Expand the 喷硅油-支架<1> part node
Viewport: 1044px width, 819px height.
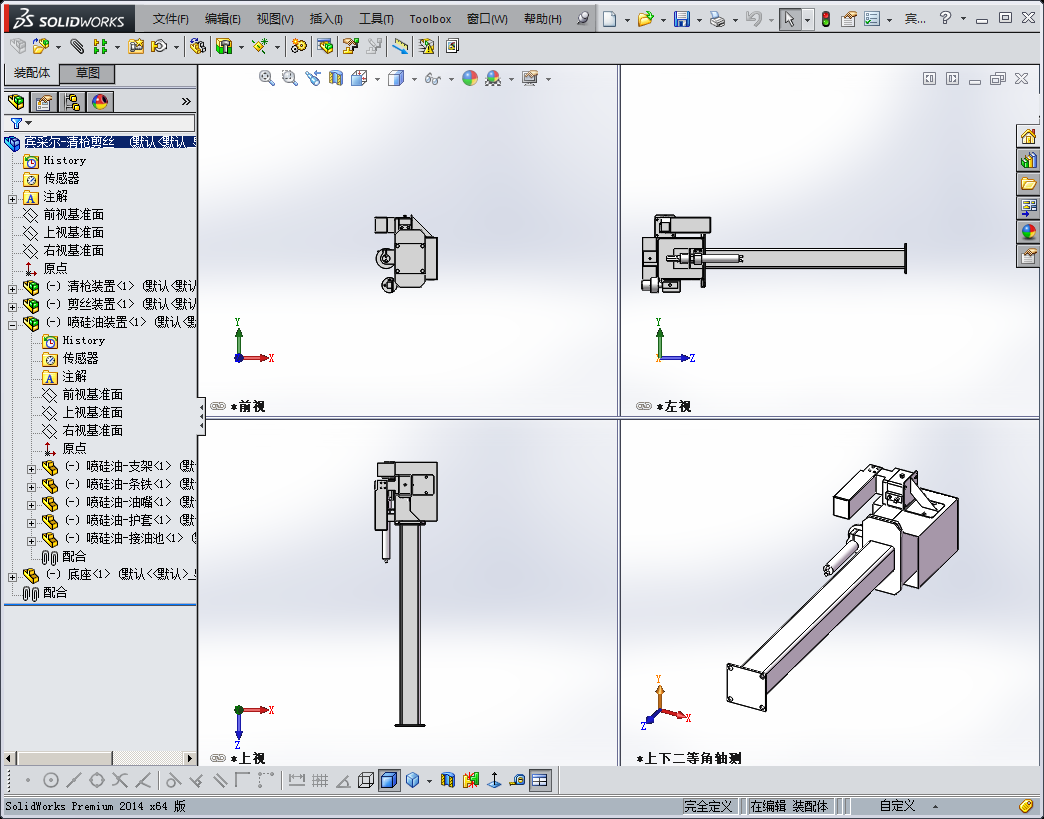coord(31,469)
